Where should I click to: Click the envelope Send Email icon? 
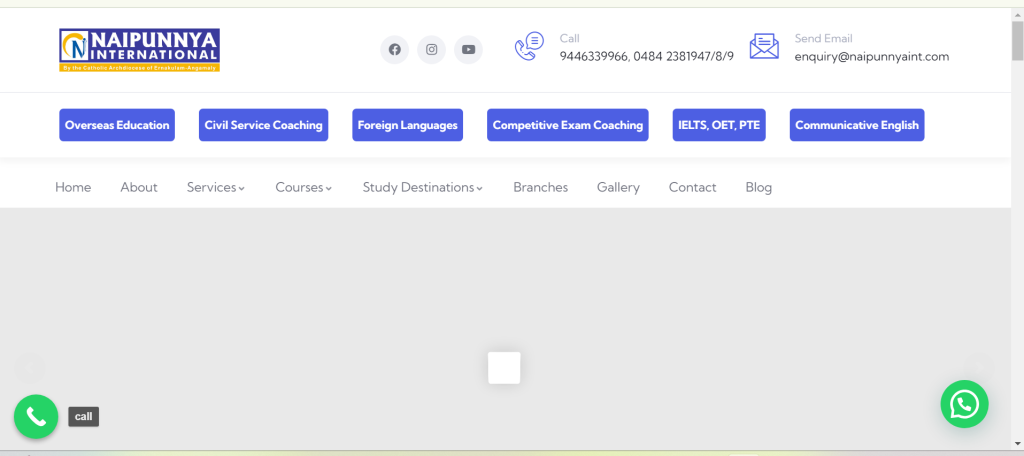(x=764, y=47)
